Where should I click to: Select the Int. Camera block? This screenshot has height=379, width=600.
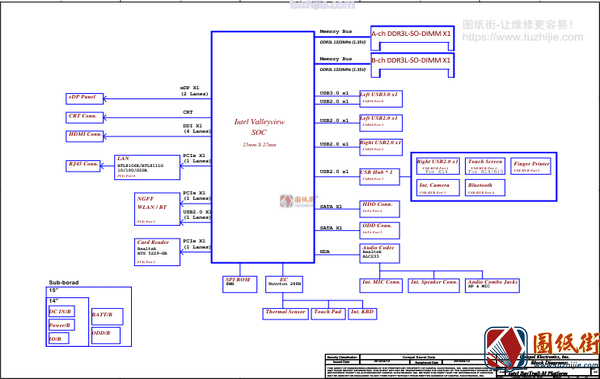pos(438,188)
